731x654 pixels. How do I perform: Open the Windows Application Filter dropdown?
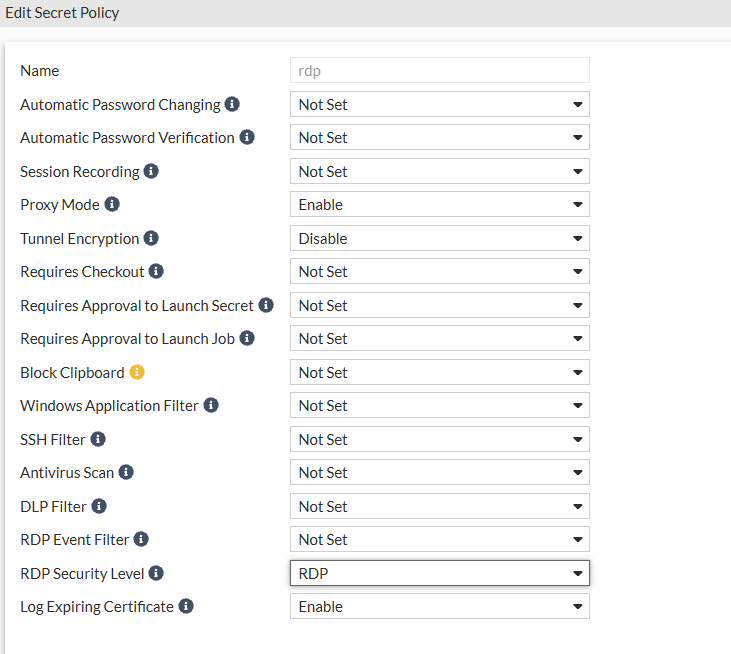click(439, 405)
